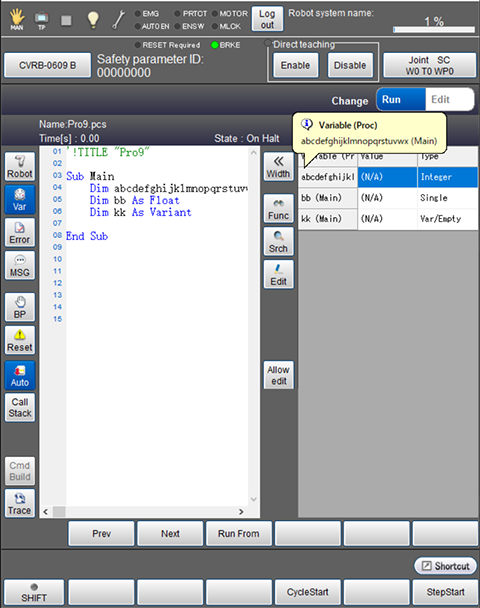Image resolution: width=480 pixels, height=608 pixels.
Task: Click the Reset warning icon
Action: click(x=20, y=340)
